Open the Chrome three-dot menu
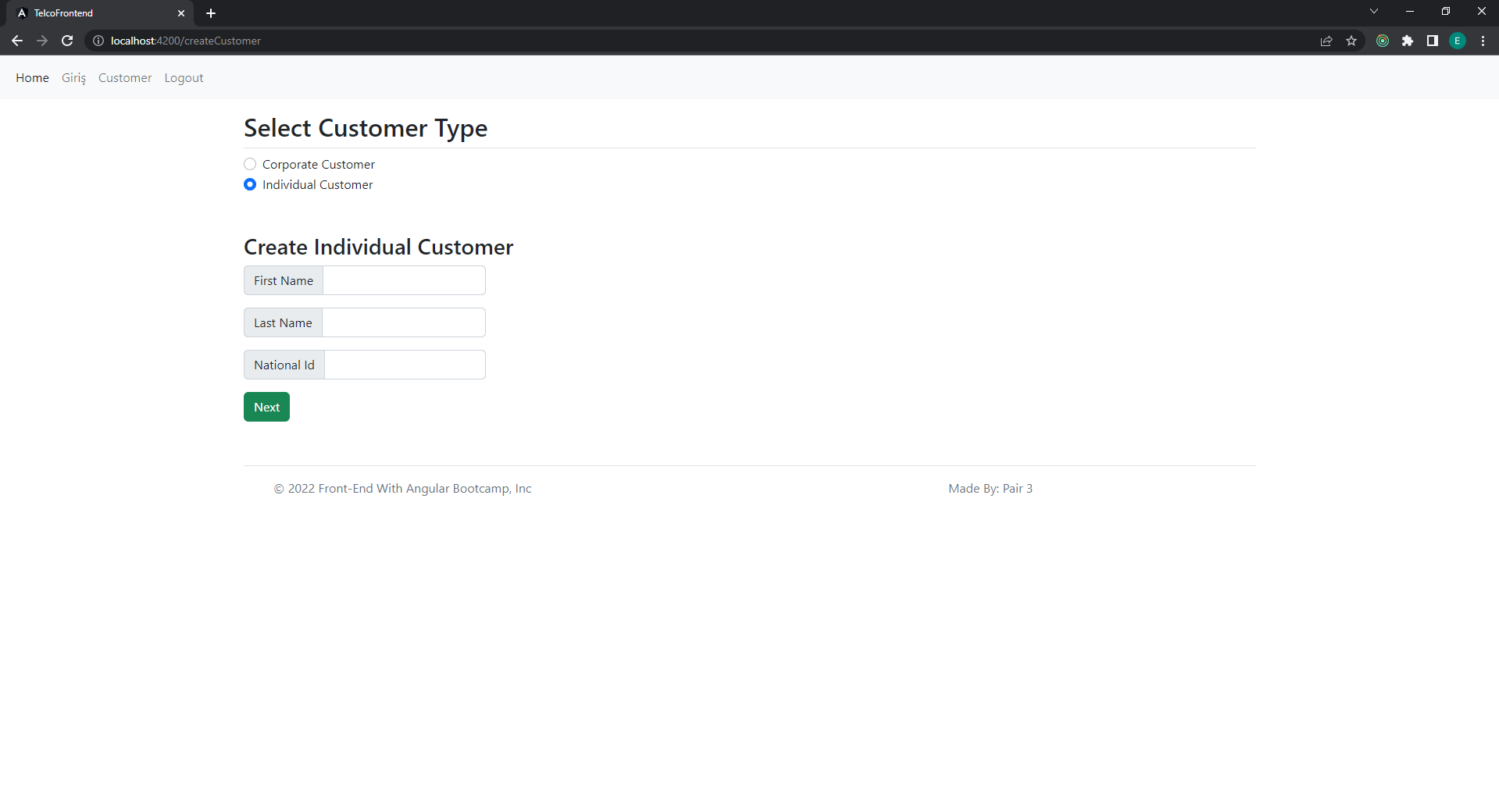 point(1483,41)
